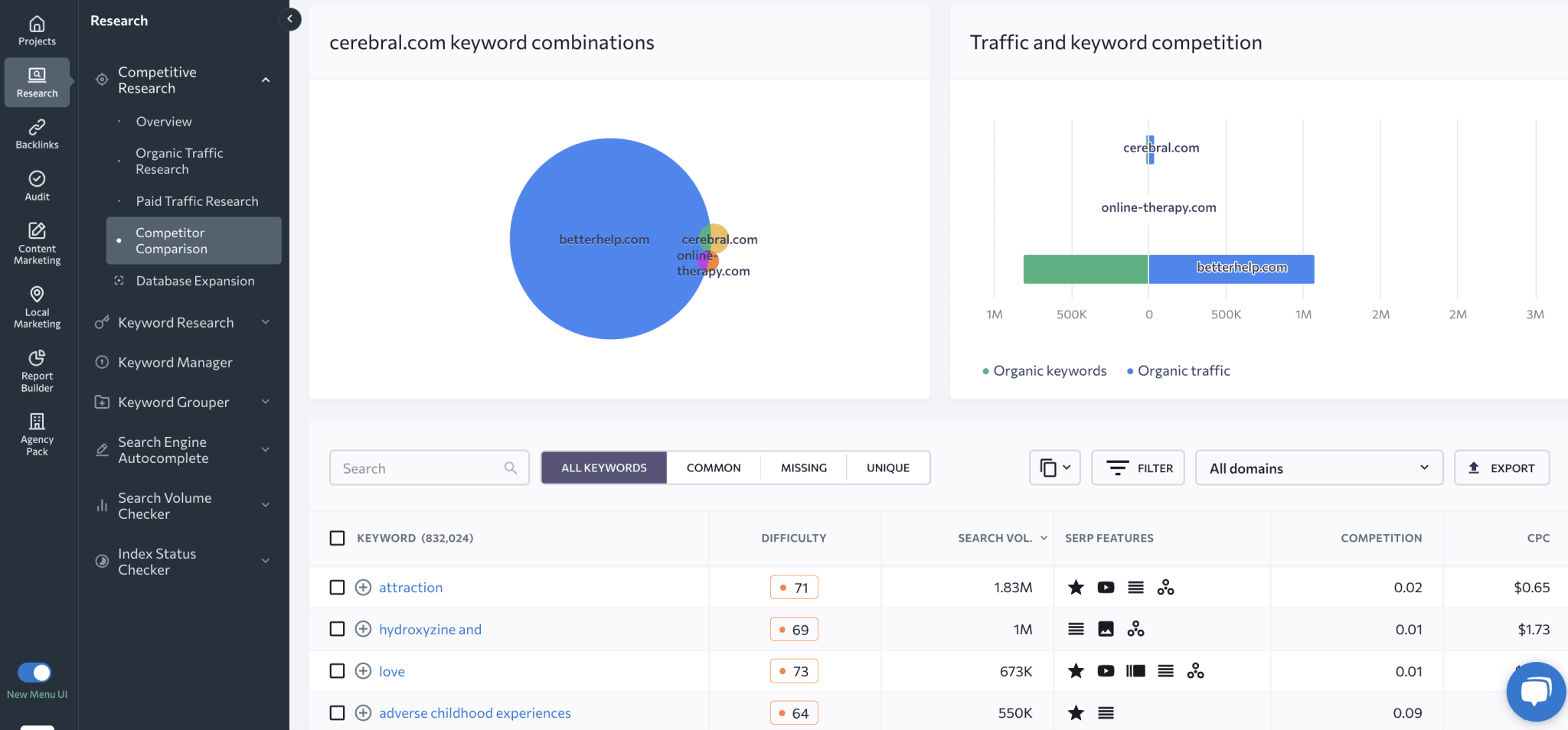Open the live chat bubble
Image resolution: width=1568 pixels, height=730 pixels.
1536,692
